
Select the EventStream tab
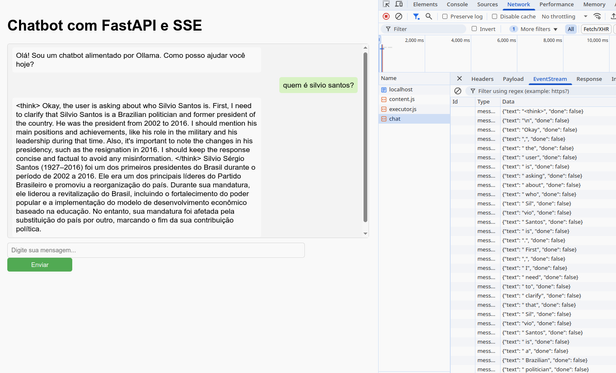point(550,79)
